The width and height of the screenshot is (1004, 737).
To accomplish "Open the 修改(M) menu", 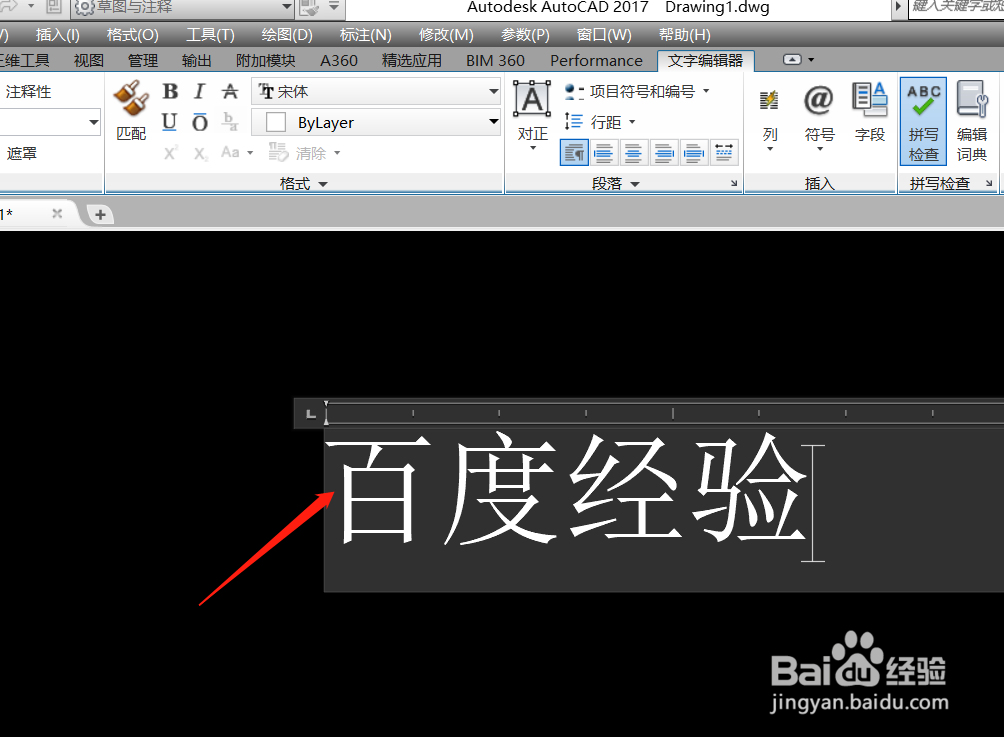I will tap(446, 35).
